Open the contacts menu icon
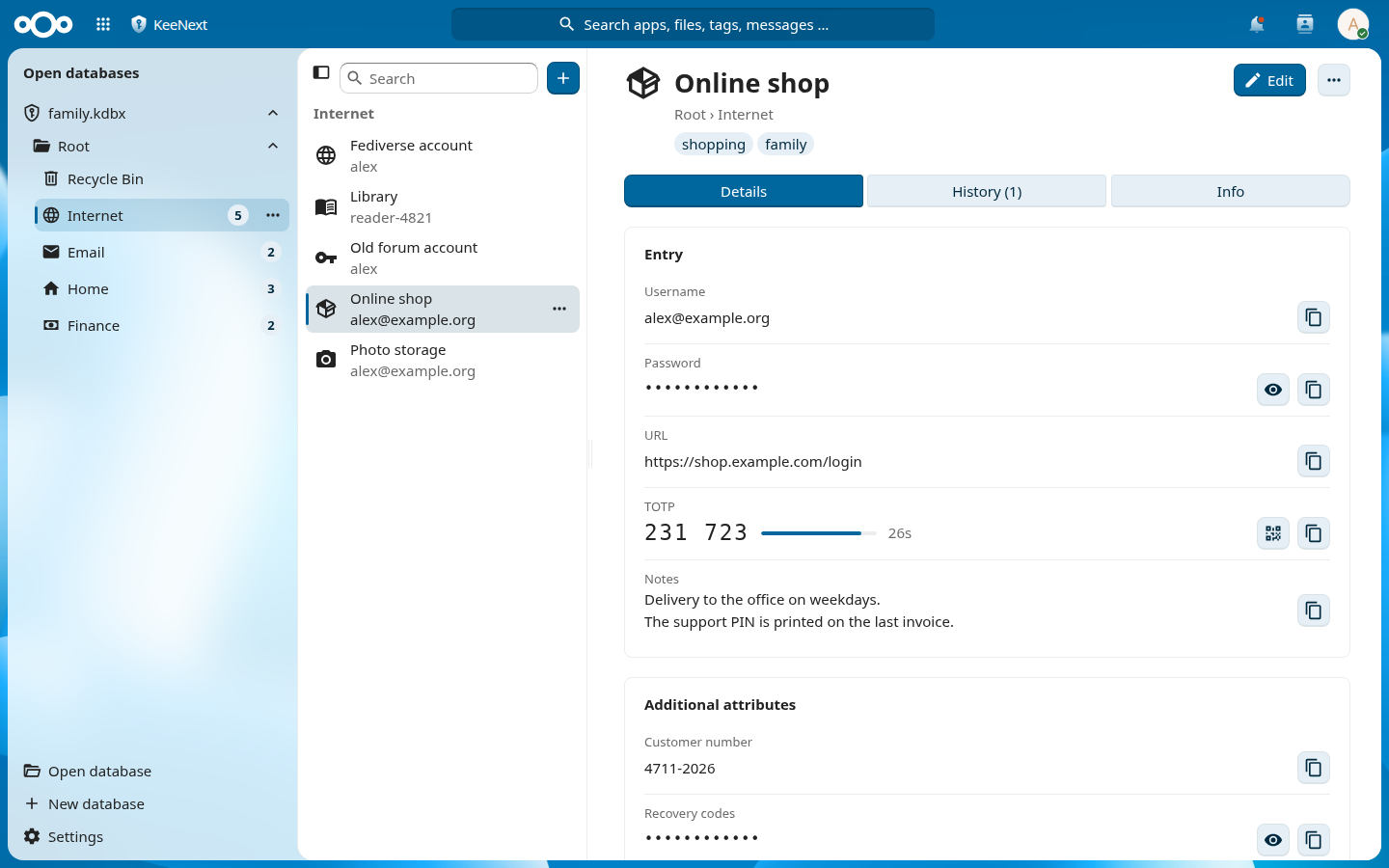This screenshot has width=1389, height=868. tap(1305, 24)
